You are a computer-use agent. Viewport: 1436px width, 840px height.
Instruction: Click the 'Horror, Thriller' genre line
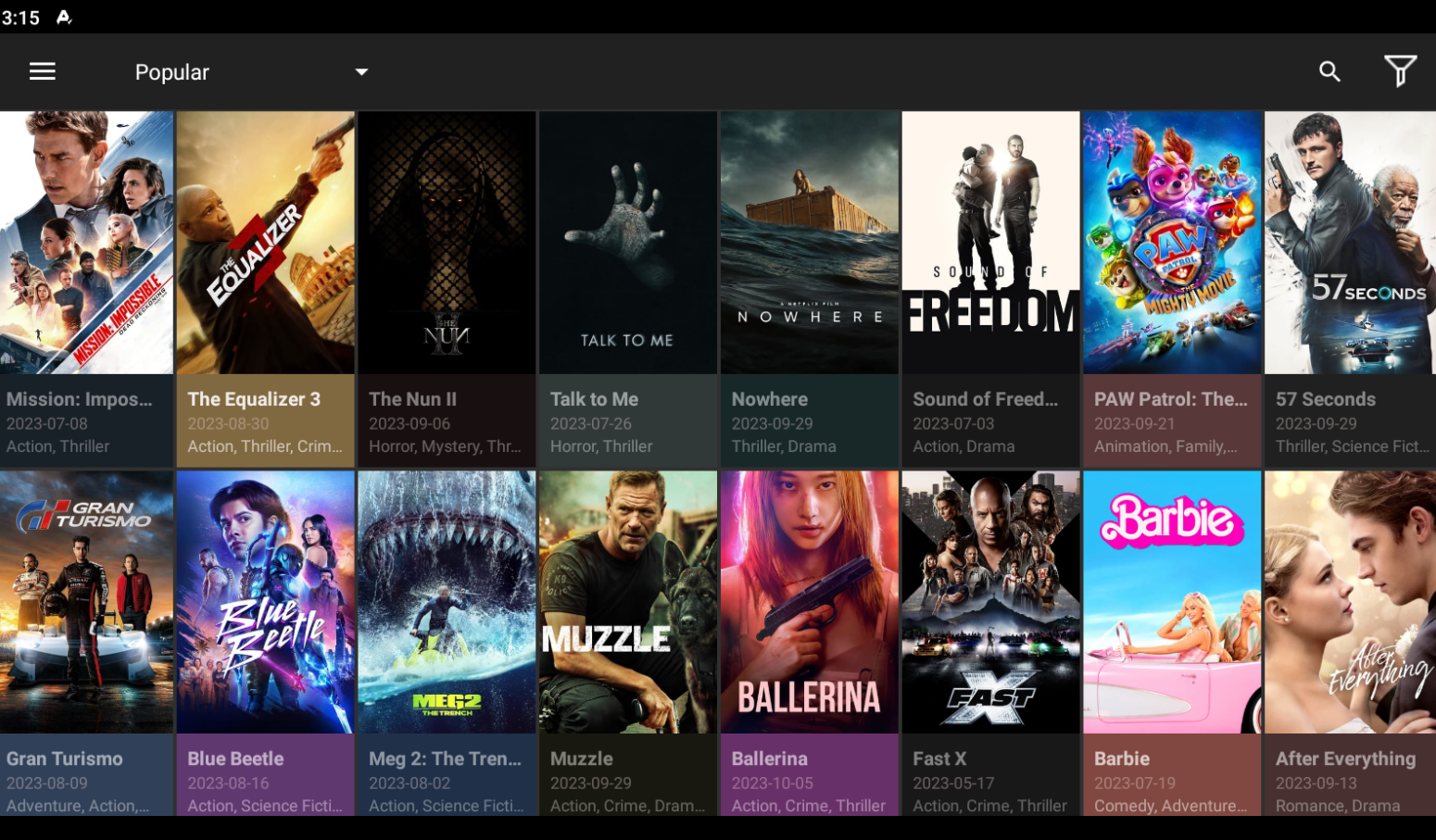pyautogui.click(x=601, y=446)
